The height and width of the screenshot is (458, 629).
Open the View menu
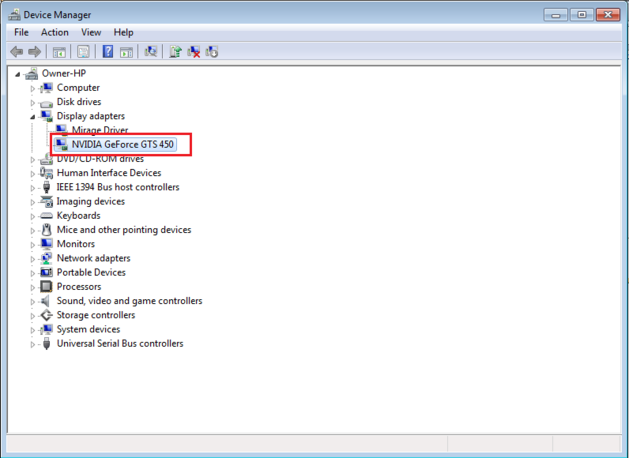point(91,32)
